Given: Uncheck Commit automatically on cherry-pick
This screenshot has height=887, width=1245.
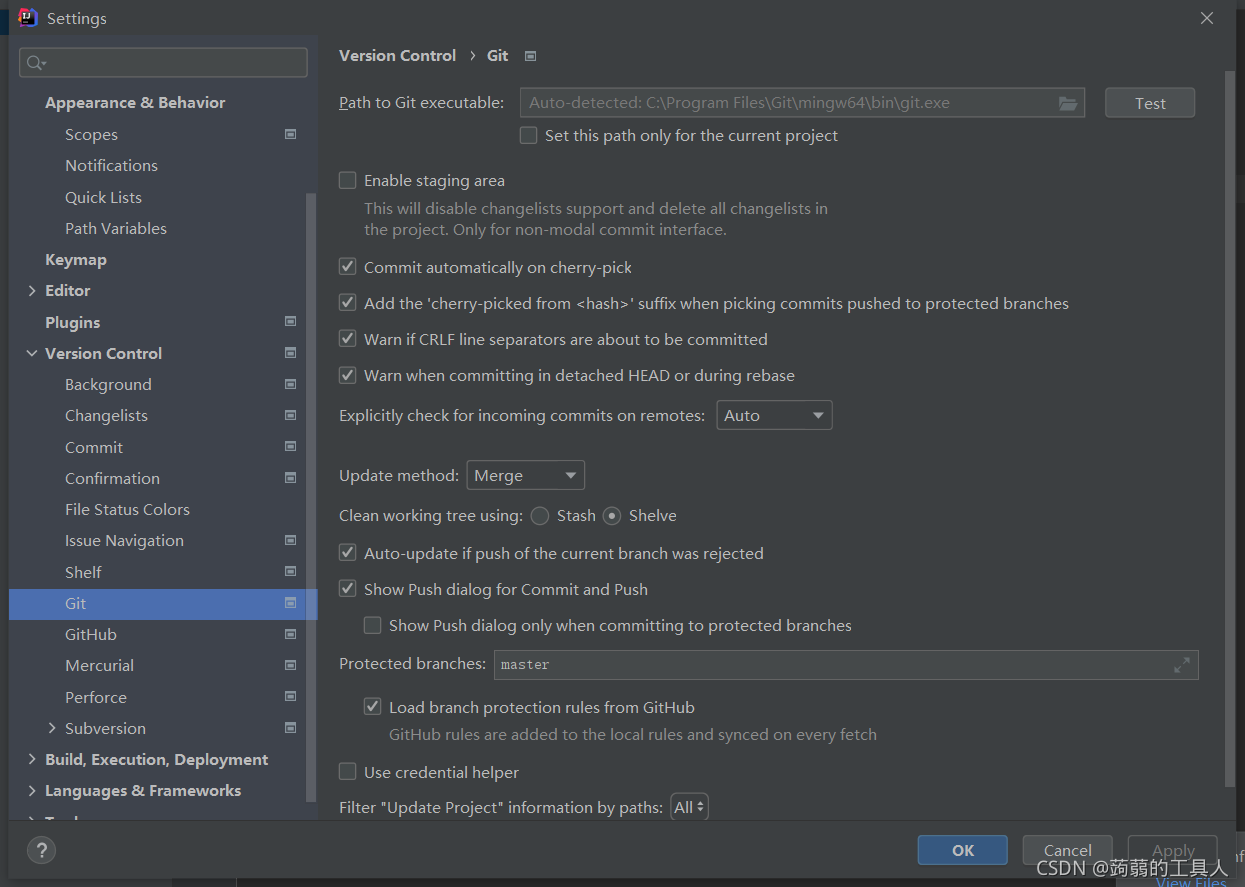Looking at the screenshot, I should click(348, 267).
